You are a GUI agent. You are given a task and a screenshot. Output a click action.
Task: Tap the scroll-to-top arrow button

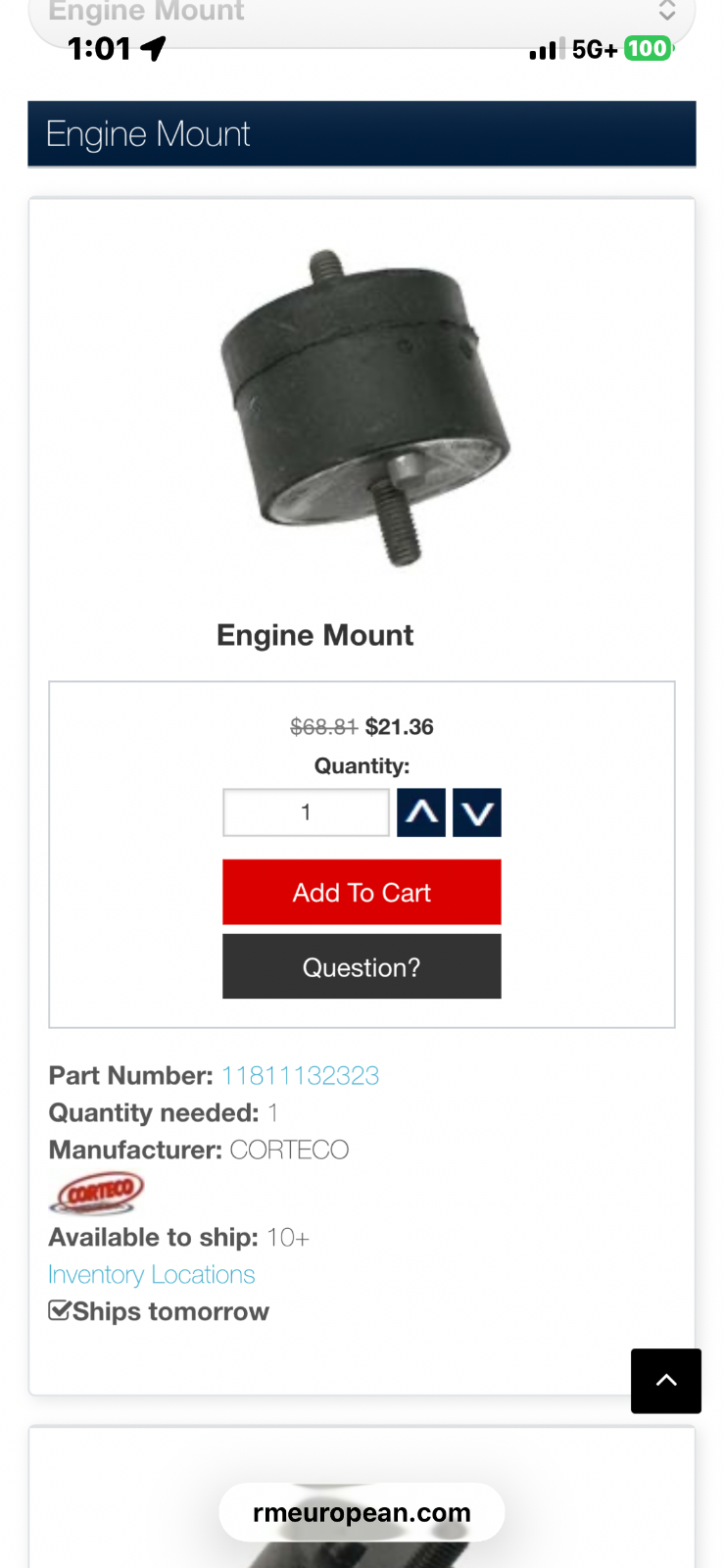pos(665,1381)
